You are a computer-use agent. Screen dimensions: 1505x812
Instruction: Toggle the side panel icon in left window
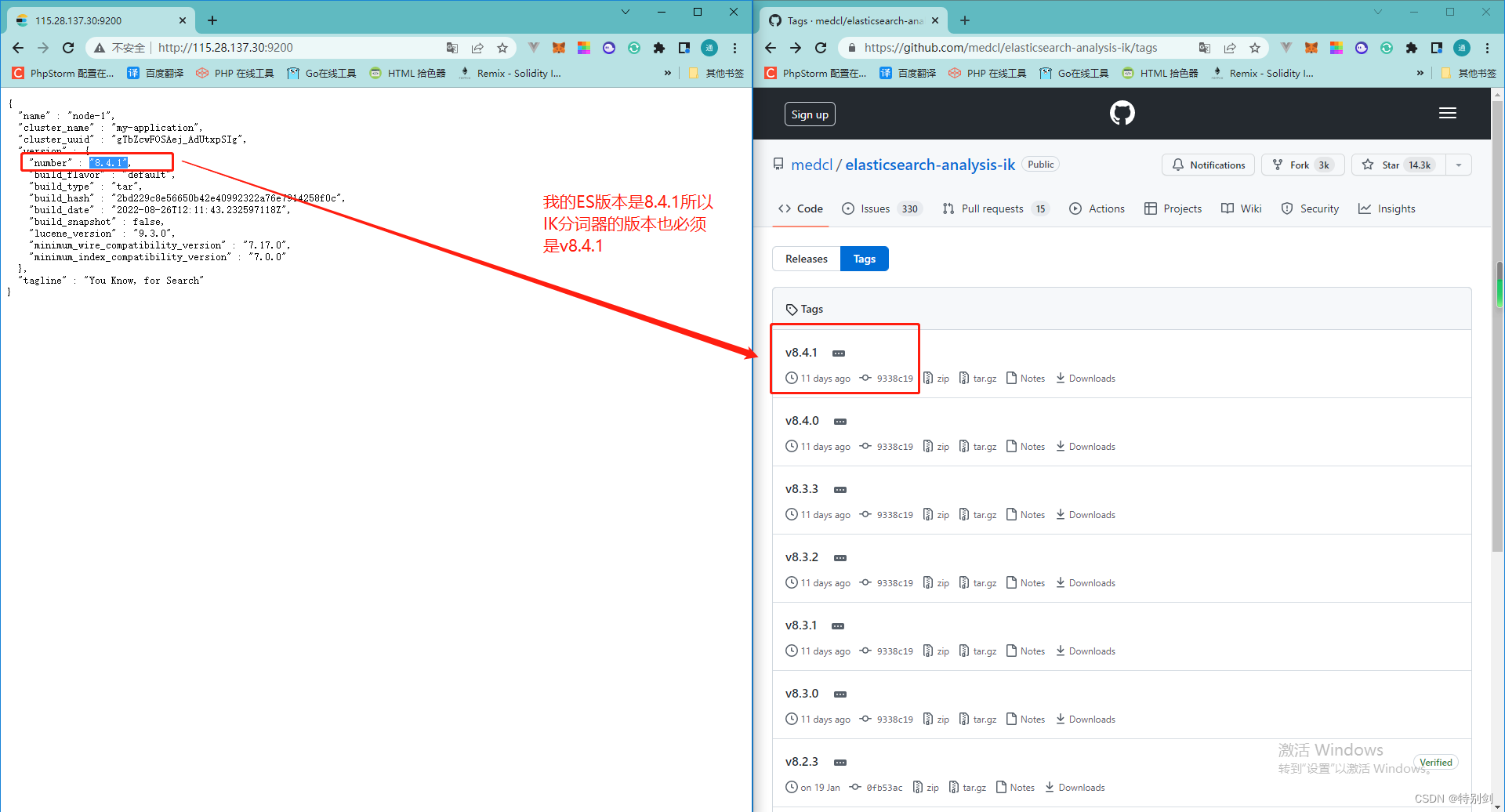[x=684, y=48]
